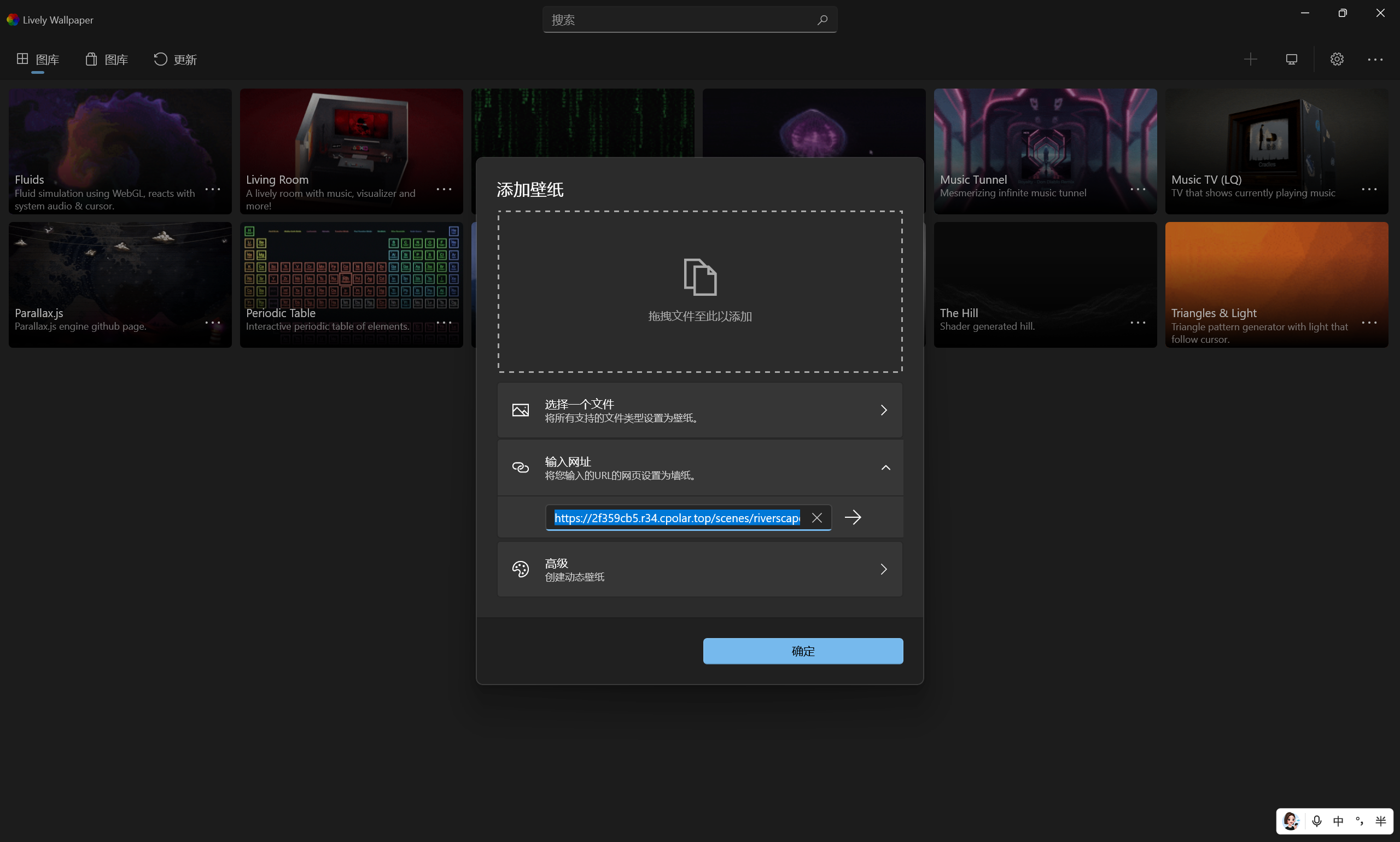Open Music Tunnel wallpaper options dots
1400x842 pixels.
(x=1138, y=189)
